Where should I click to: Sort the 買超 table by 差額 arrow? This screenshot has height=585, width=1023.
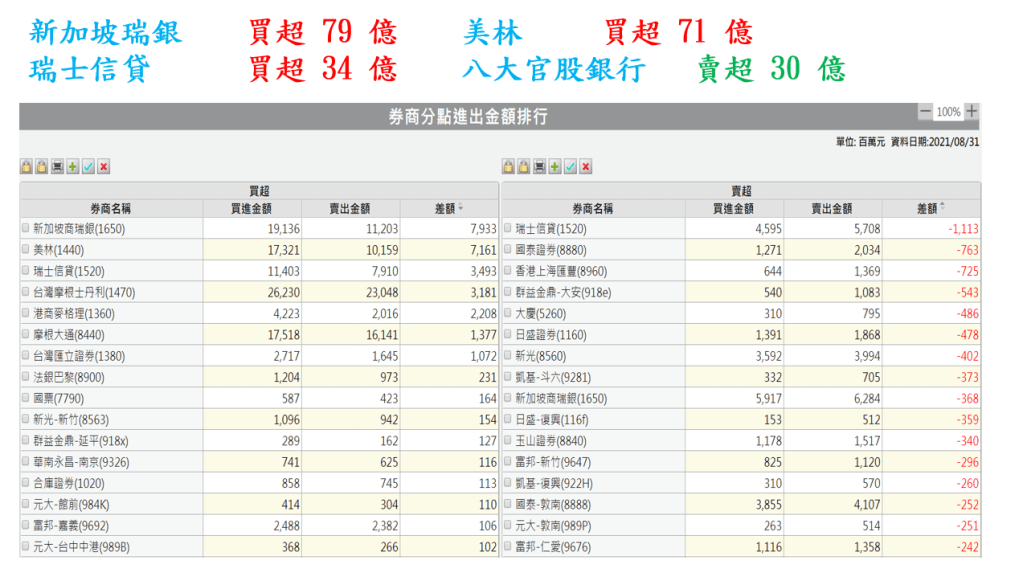(461, 208)
